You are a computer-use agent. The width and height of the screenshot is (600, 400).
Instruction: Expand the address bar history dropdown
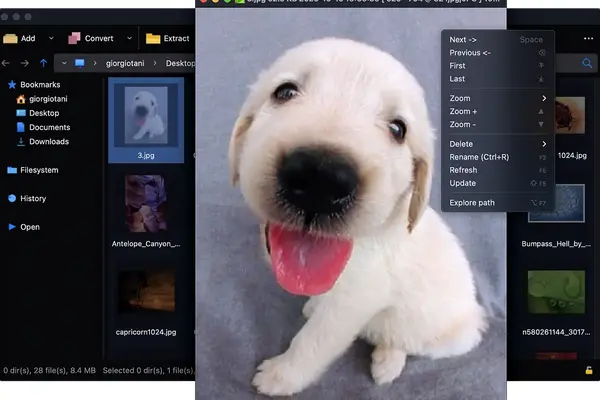pyautogui.click(x=63, y=63)
